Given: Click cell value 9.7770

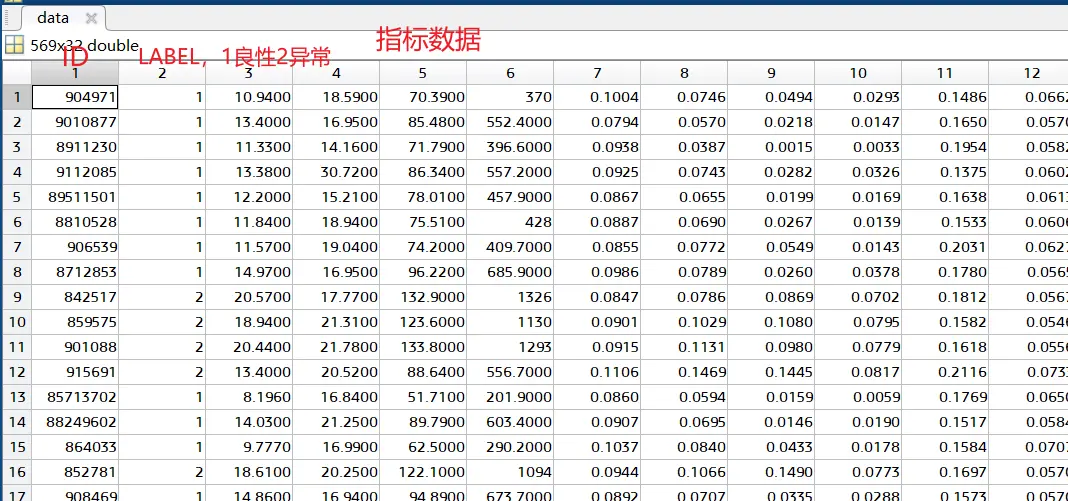Looking at the screenshot, I should pos(249,447).
